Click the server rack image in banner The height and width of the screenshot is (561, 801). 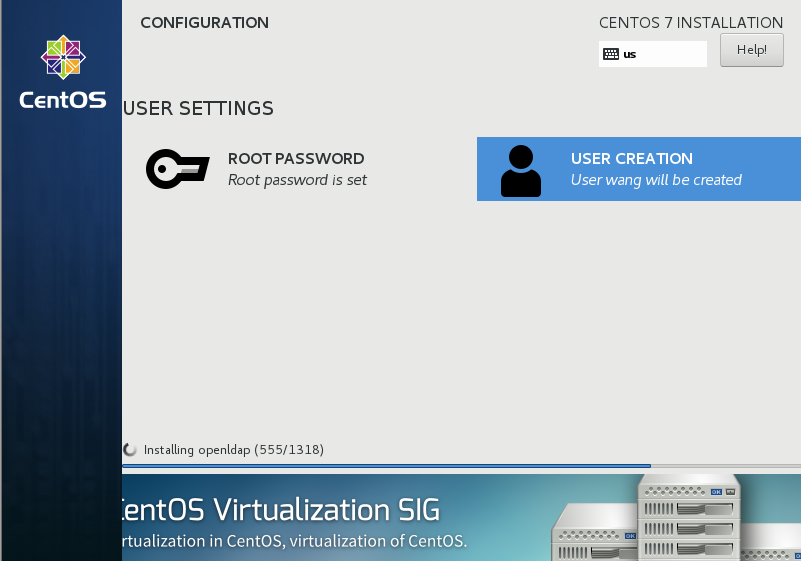coord(676,517)
